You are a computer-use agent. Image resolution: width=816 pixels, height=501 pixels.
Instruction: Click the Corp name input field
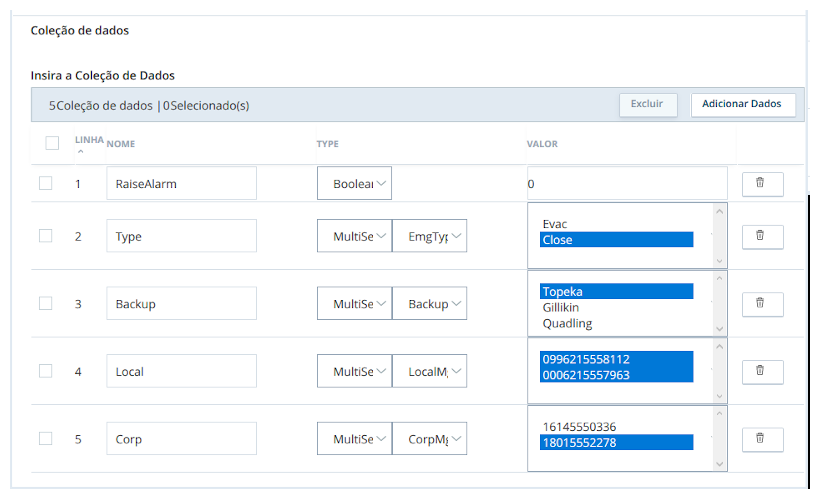click(x=182, y=439)
